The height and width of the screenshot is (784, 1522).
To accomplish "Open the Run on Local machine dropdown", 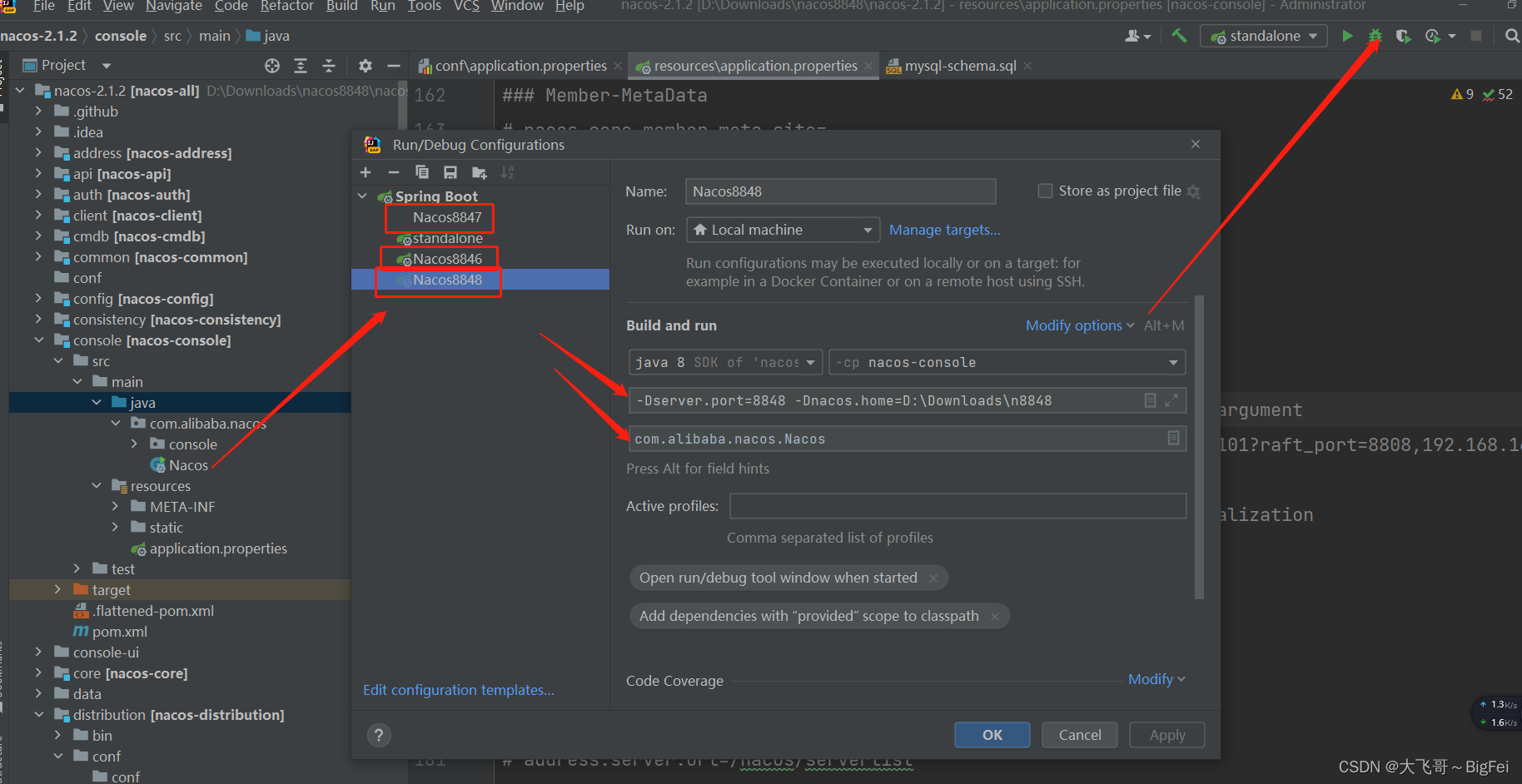I will click(x=783, y=230).
